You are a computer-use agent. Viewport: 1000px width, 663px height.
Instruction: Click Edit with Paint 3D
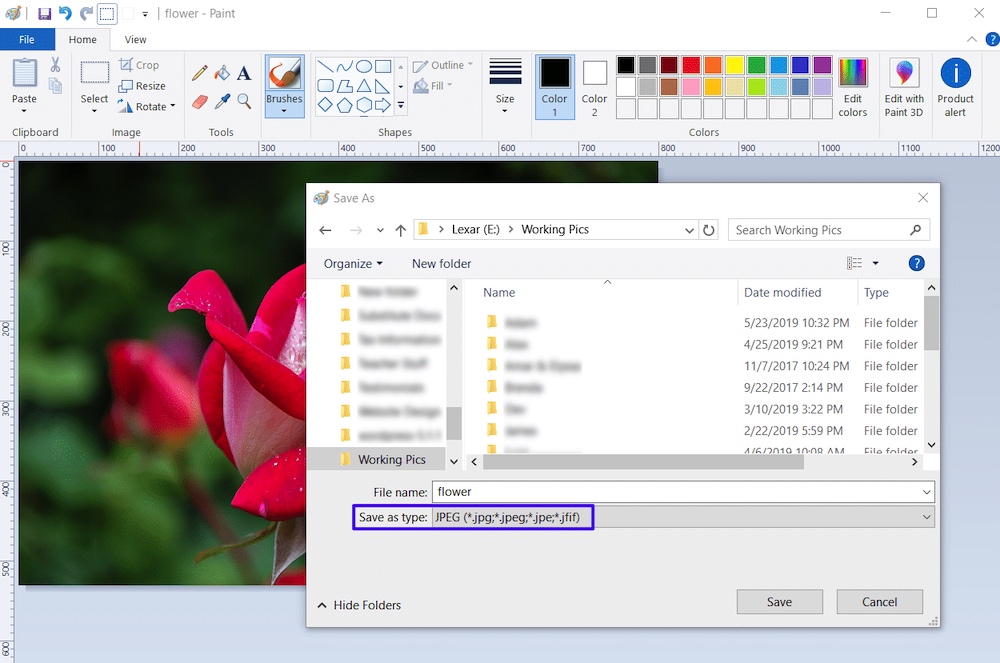904,87
